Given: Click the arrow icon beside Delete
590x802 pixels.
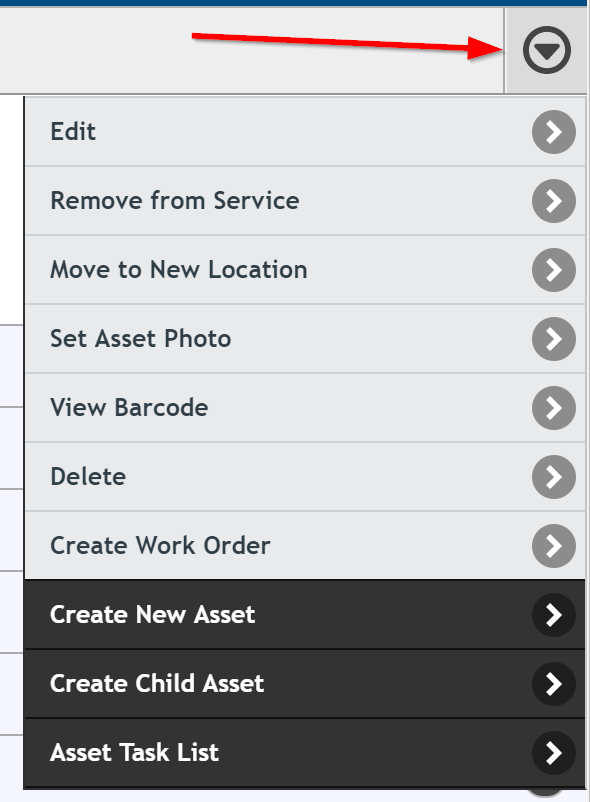Looking at the screenshot, I should [554, 477].
